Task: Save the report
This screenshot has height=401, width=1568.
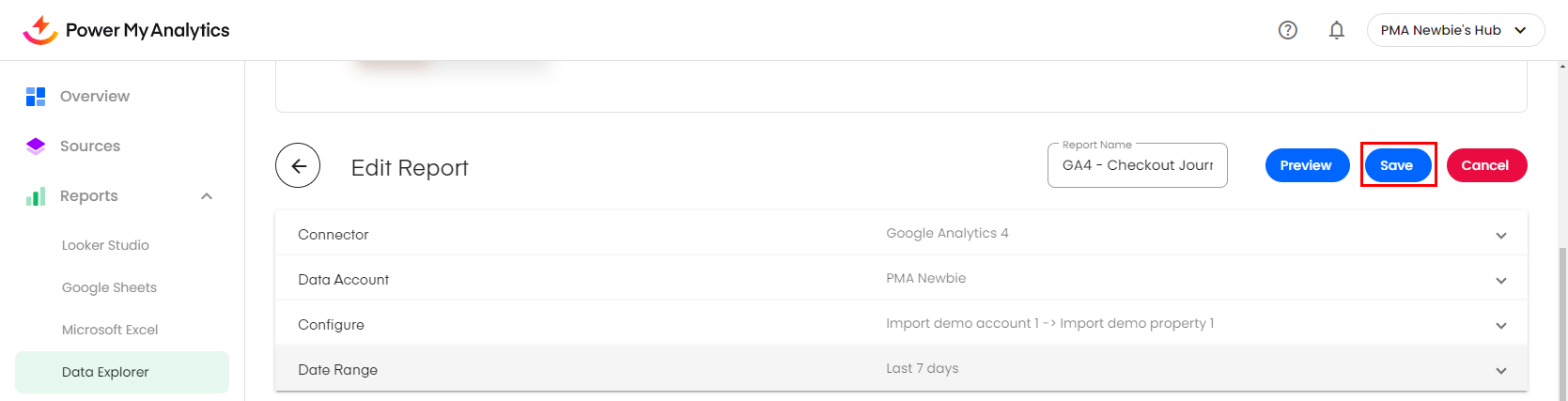Action: coord(1397,165)
